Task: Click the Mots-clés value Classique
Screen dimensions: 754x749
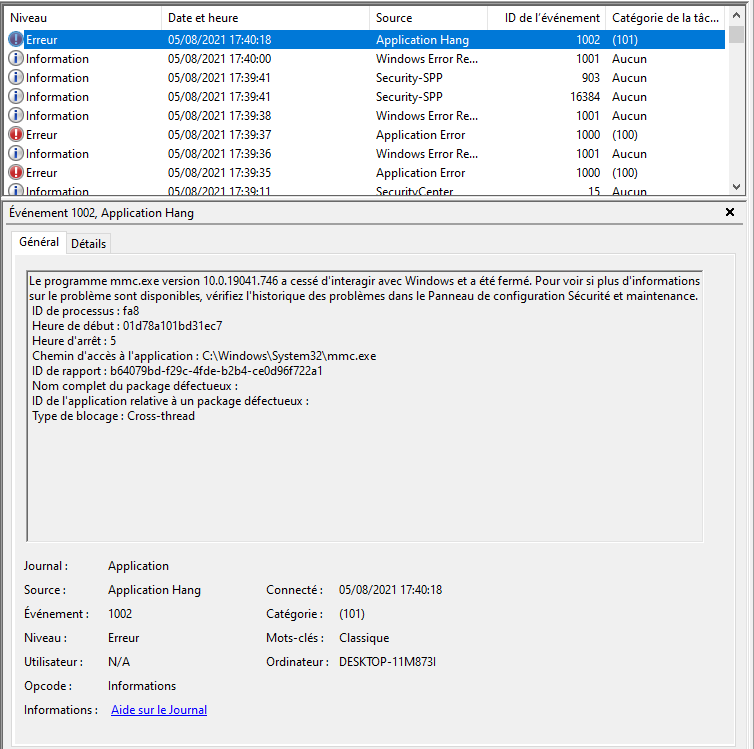Action: 364,638
